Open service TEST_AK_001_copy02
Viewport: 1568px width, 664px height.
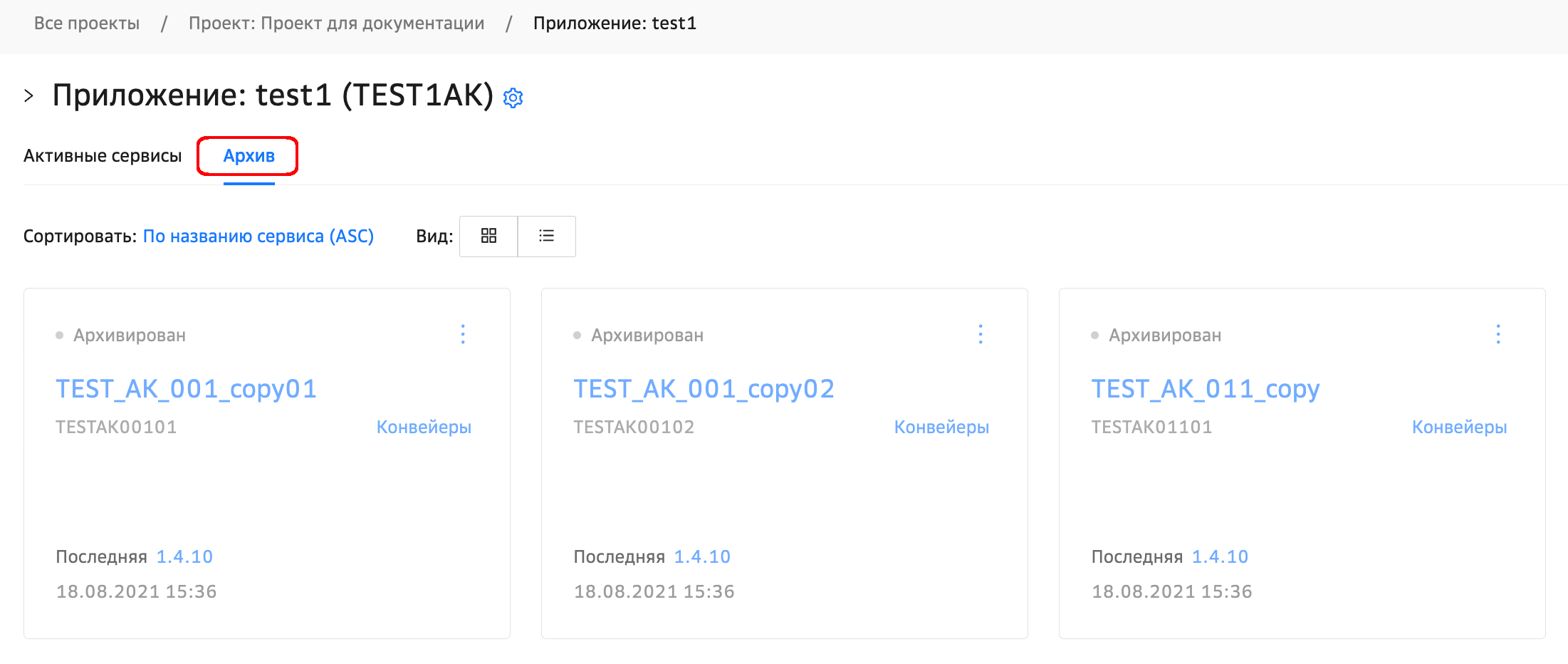[704, 389]
